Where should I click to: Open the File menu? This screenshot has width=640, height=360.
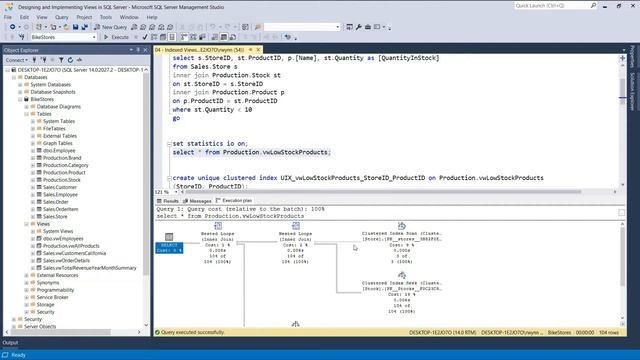point(8,17)
